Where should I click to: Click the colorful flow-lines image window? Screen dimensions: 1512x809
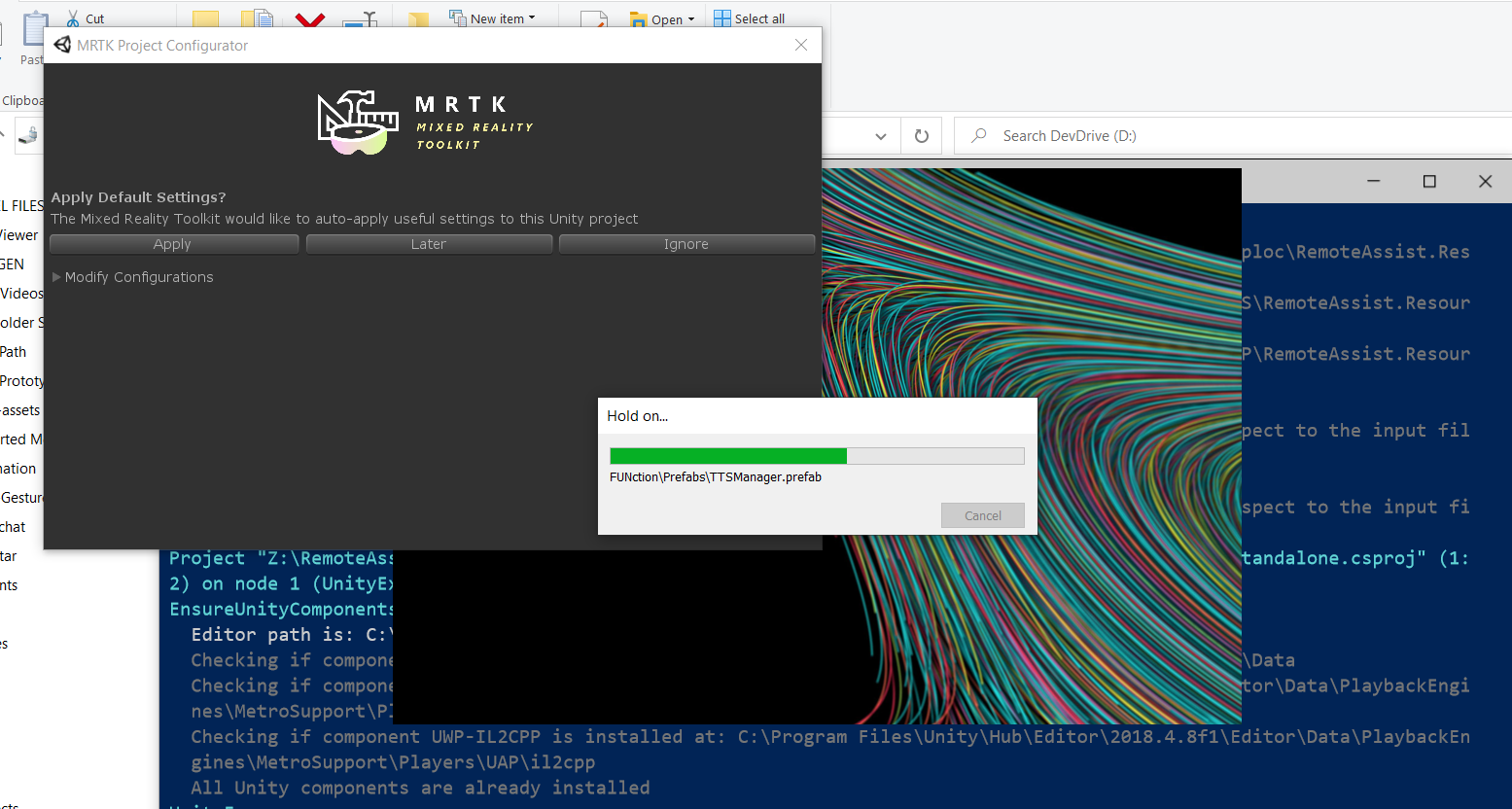coord(1033,292)
